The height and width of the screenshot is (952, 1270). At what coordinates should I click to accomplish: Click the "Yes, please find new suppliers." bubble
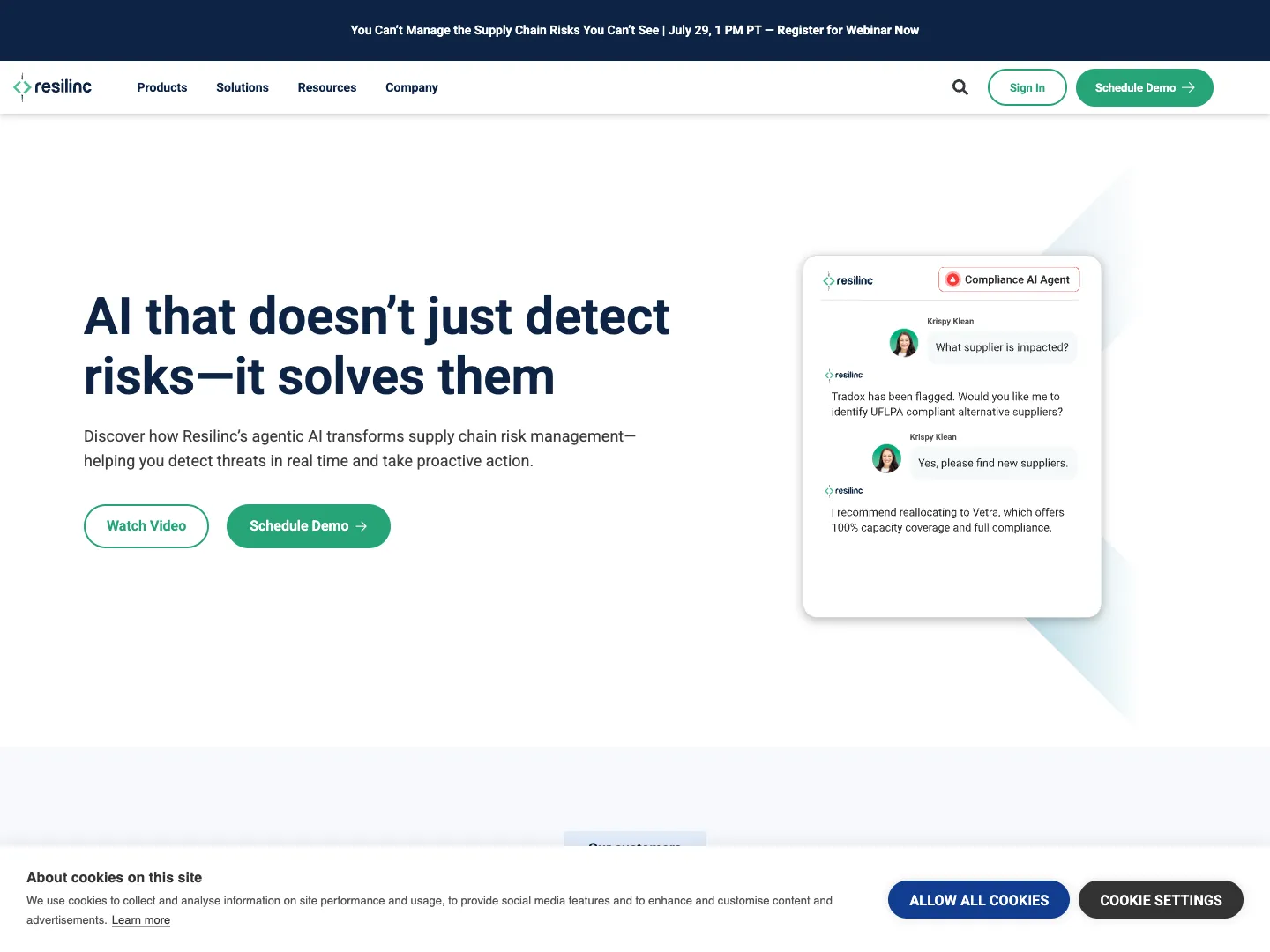[x=993, y=463]
